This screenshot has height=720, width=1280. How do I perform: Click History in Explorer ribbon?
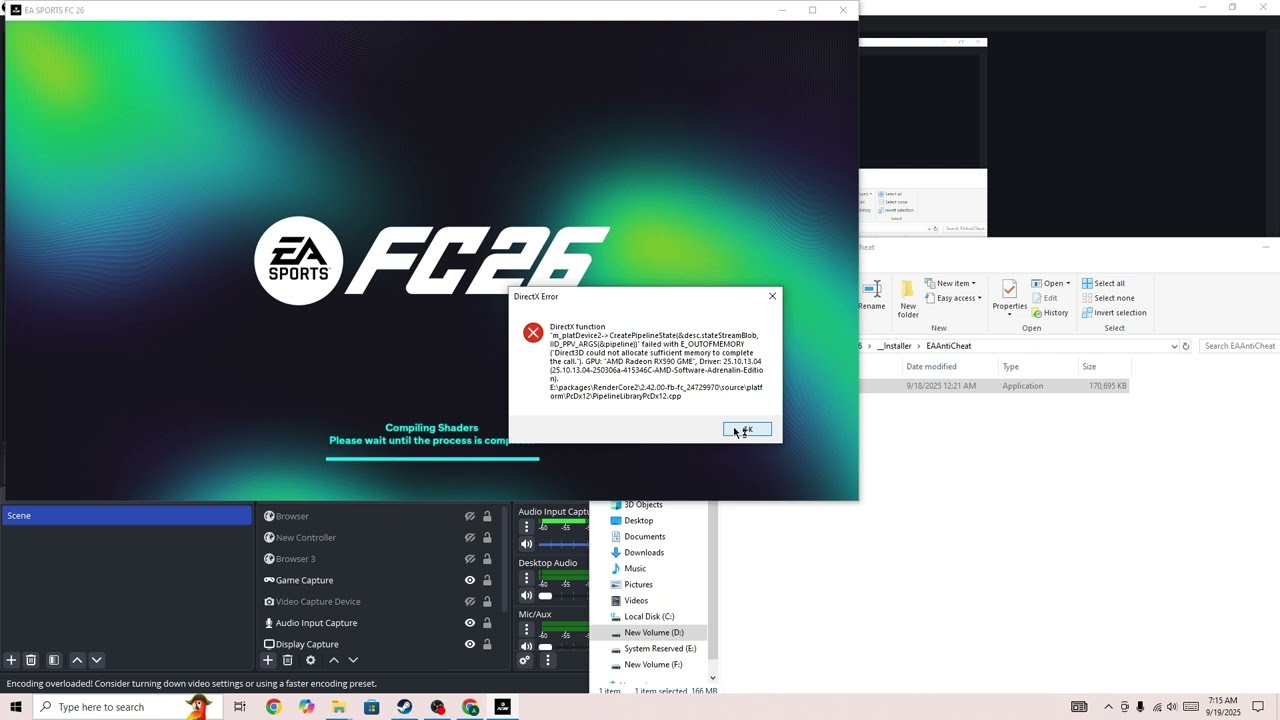(x=1050, y=313)
